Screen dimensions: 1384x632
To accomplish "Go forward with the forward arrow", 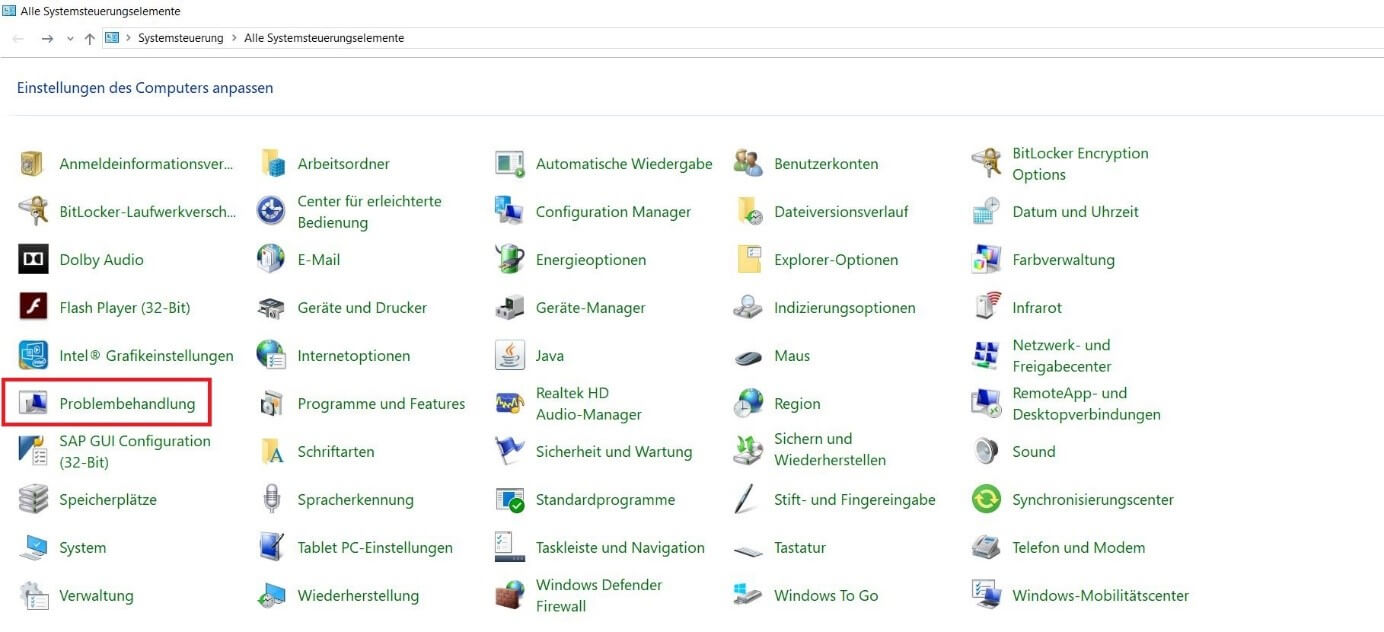I will tap(47, 38).
